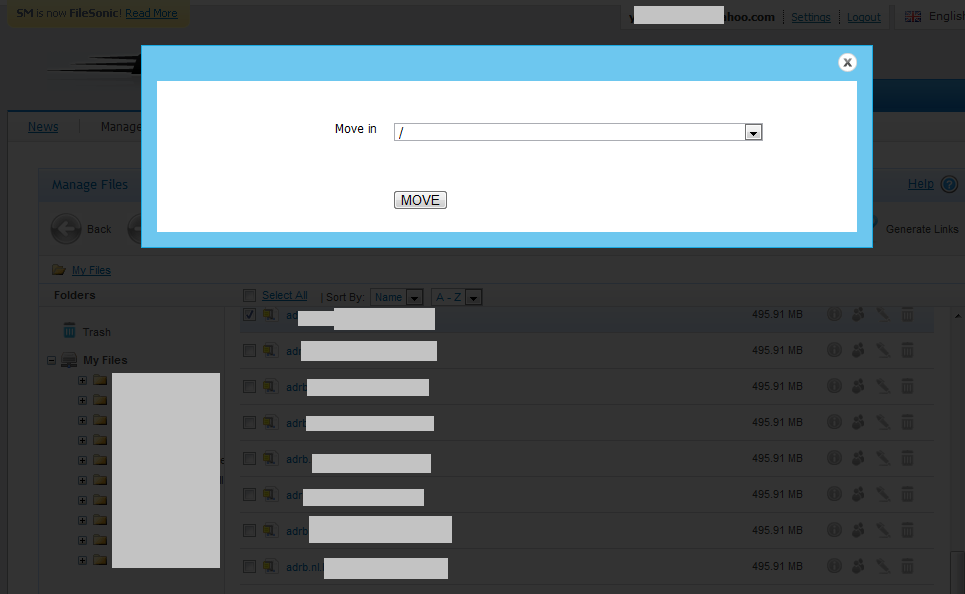Click the file type icon of checked row

(270, 315)
